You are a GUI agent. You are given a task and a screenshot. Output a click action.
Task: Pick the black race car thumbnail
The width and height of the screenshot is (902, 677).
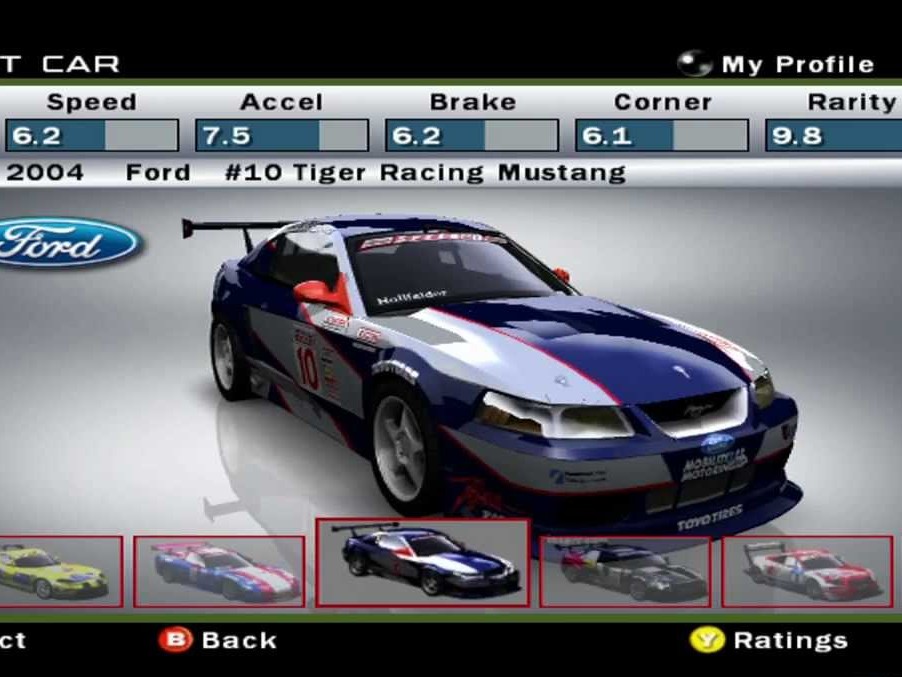pos(624,571)
